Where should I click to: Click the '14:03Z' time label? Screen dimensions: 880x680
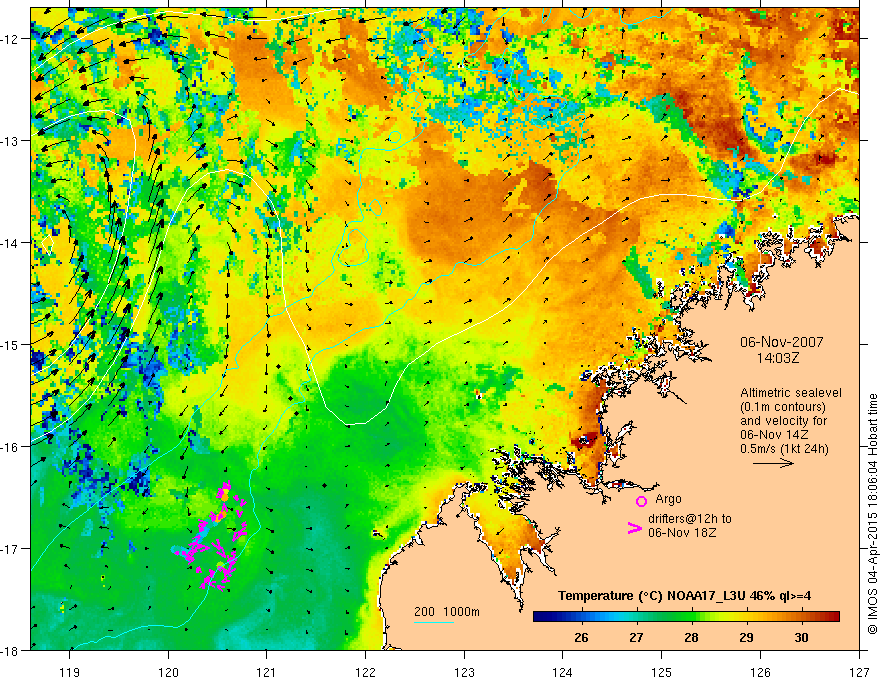pos(777,357)
